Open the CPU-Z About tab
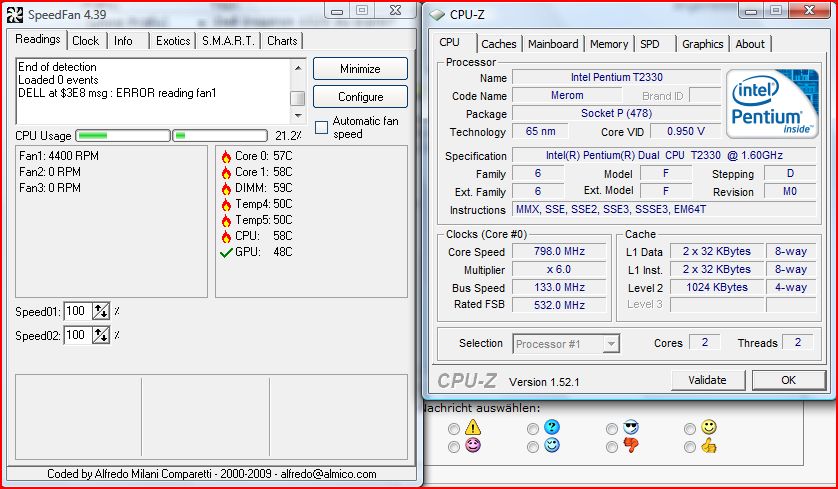Image resolution: width=838 pixels, height=489 pixels. coord(750,44)
